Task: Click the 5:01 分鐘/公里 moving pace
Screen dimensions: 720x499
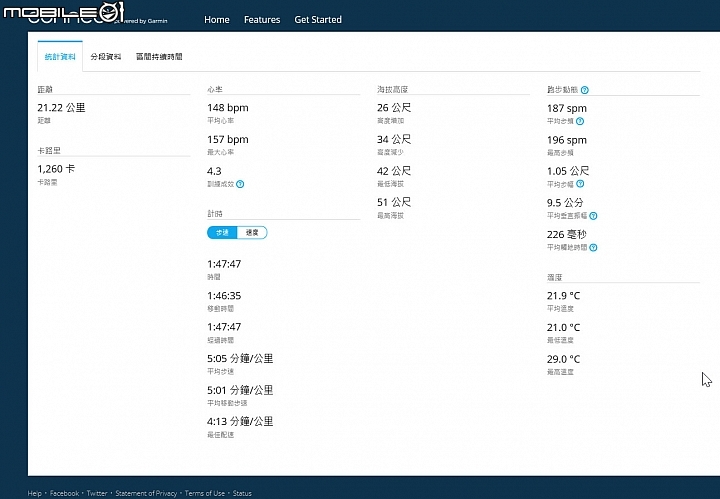Action: (x=240, y=390)
